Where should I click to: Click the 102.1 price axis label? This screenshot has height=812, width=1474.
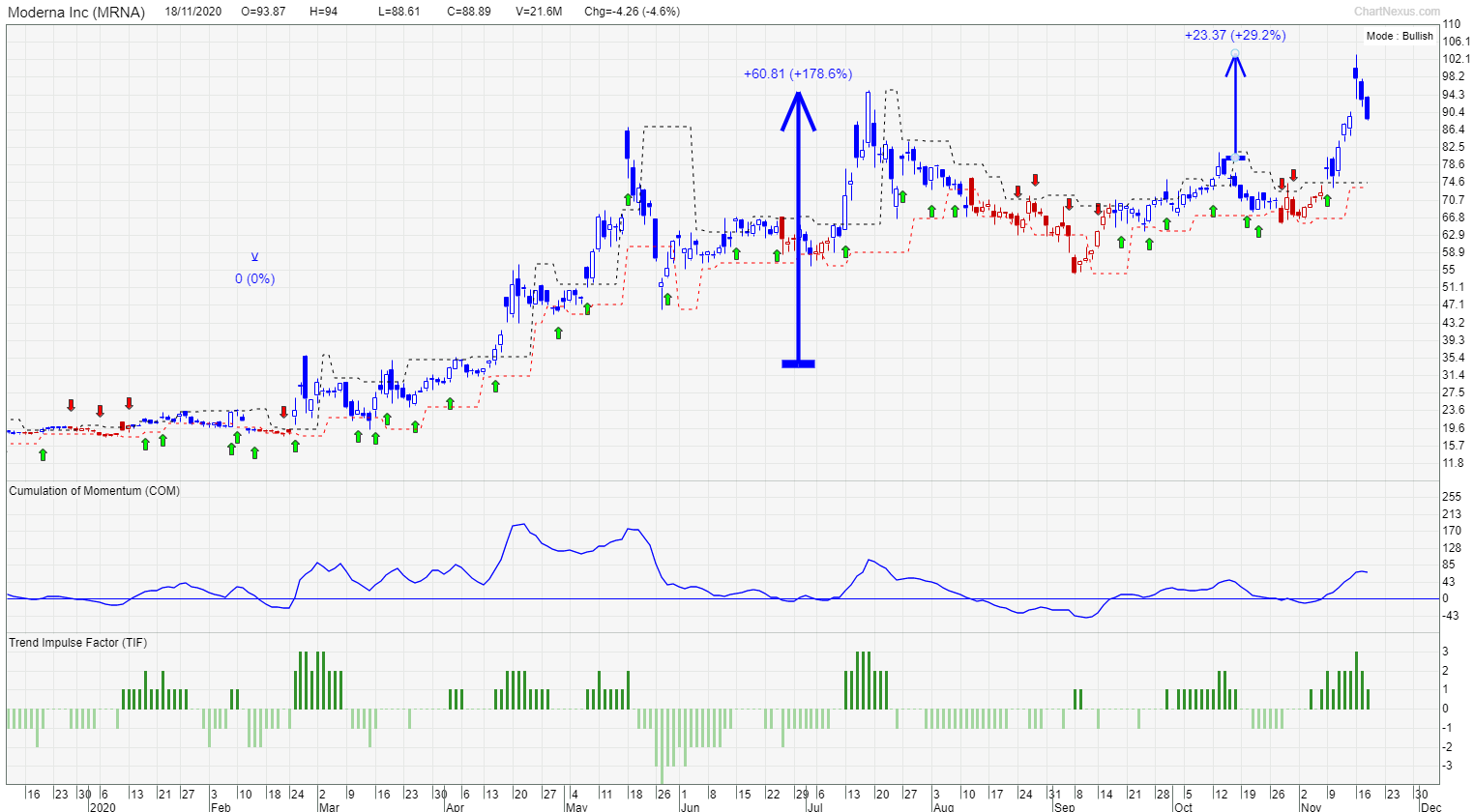coord(1456,58)
